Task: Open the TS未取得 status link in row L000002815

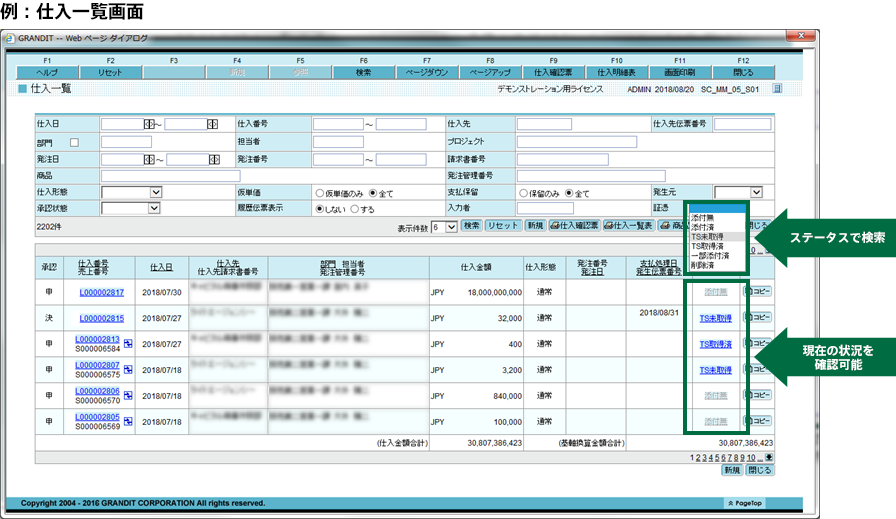Action: coord(715,318)
